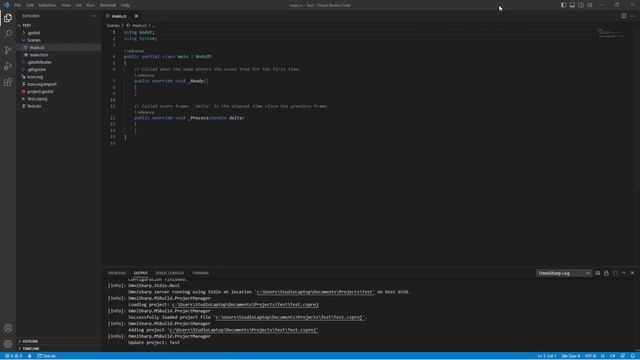Open output log in editor icon

pos(615,273)
